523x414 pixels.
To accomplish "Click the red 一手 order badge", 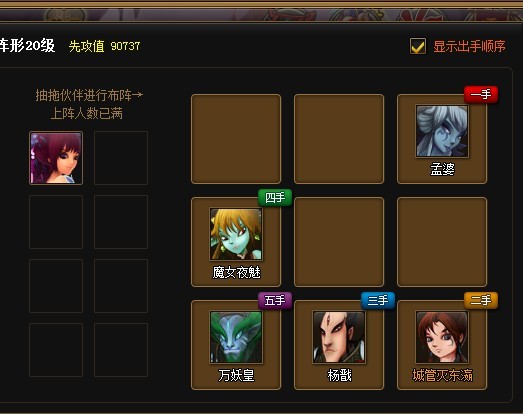I will click(x=481, y=95).
